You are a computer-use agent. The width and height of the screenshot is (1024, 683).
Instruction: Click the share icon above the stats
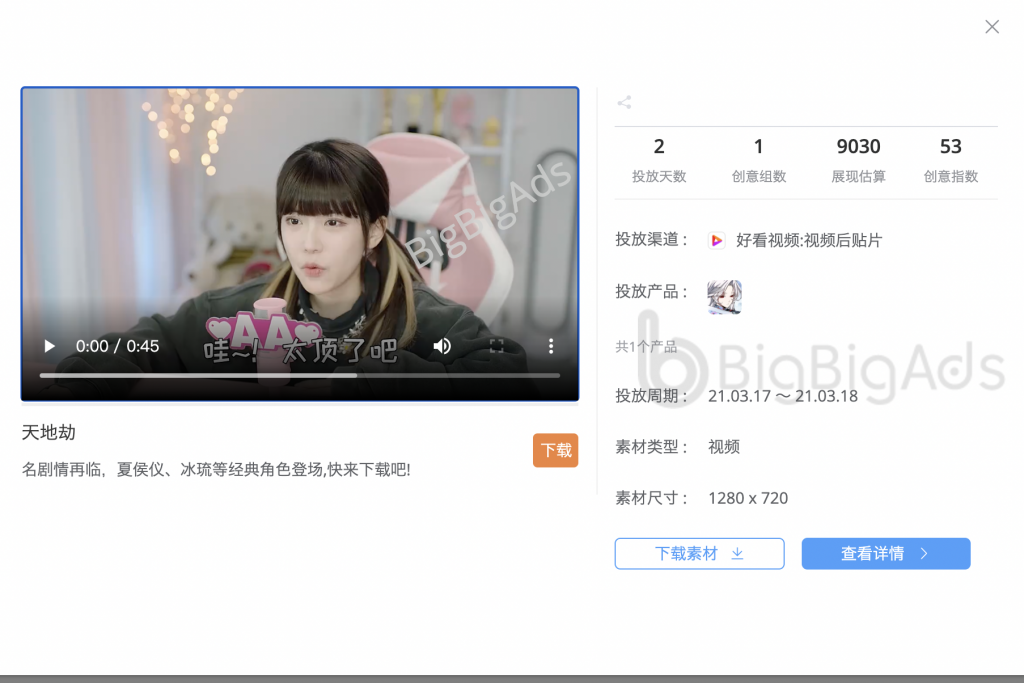point(624,103)
